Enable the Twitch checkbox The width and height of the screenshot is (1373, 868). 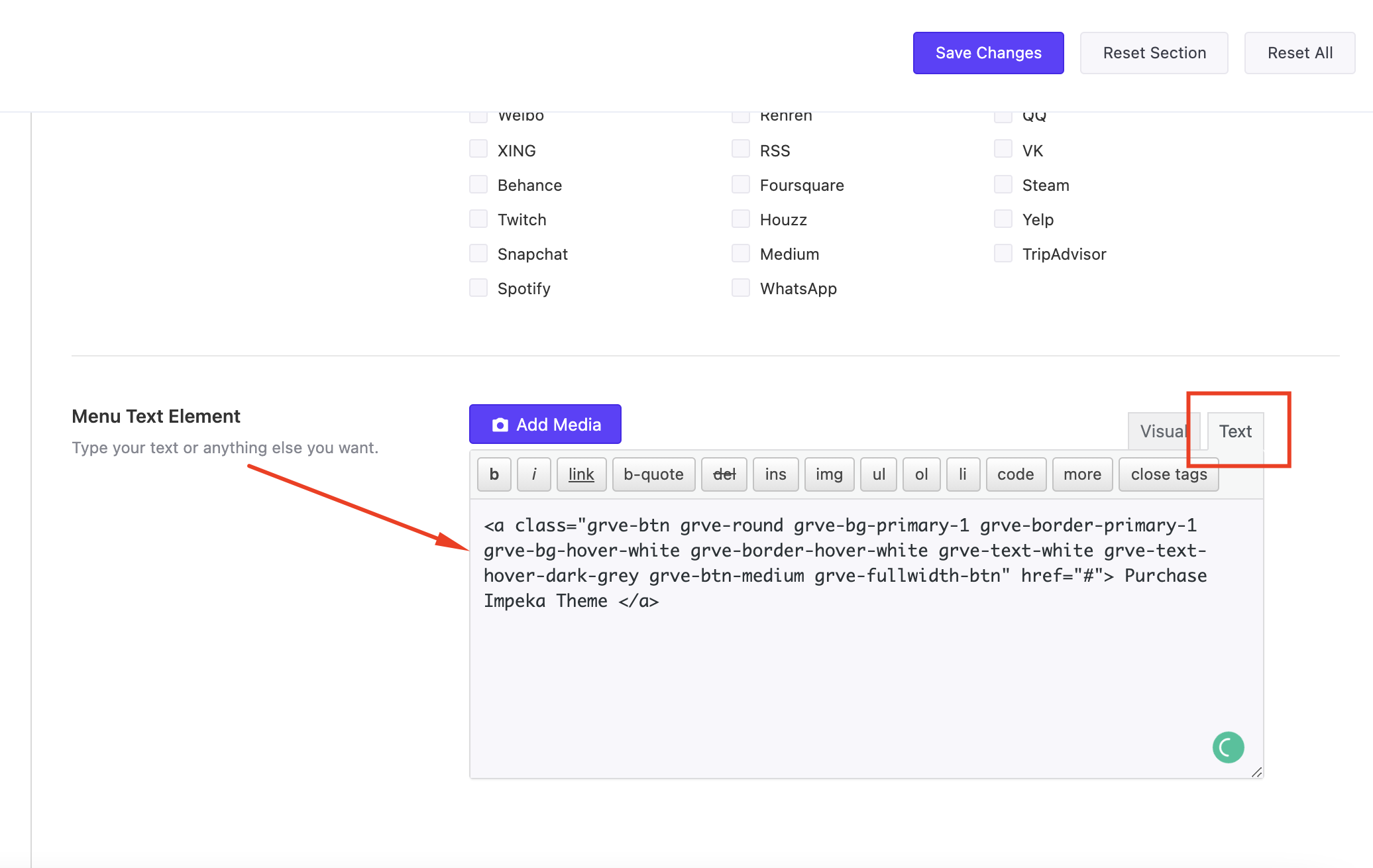point(478,219)
